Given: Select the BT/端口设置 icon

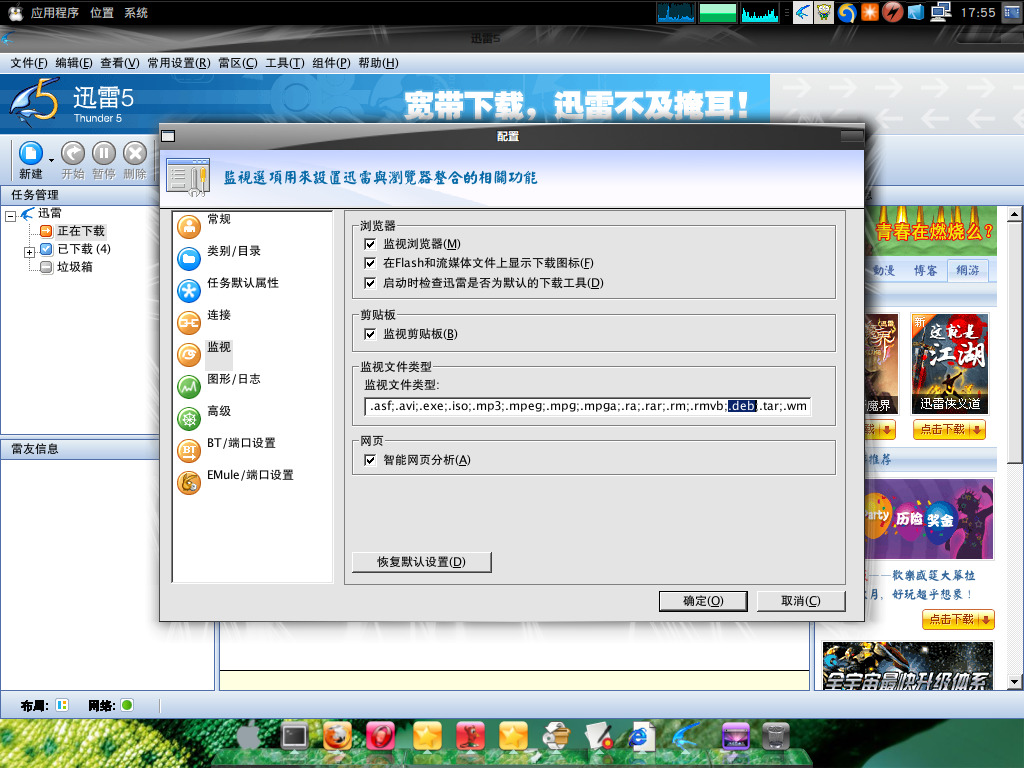Looking at the screenshot, I should click(x=189, y=451).
